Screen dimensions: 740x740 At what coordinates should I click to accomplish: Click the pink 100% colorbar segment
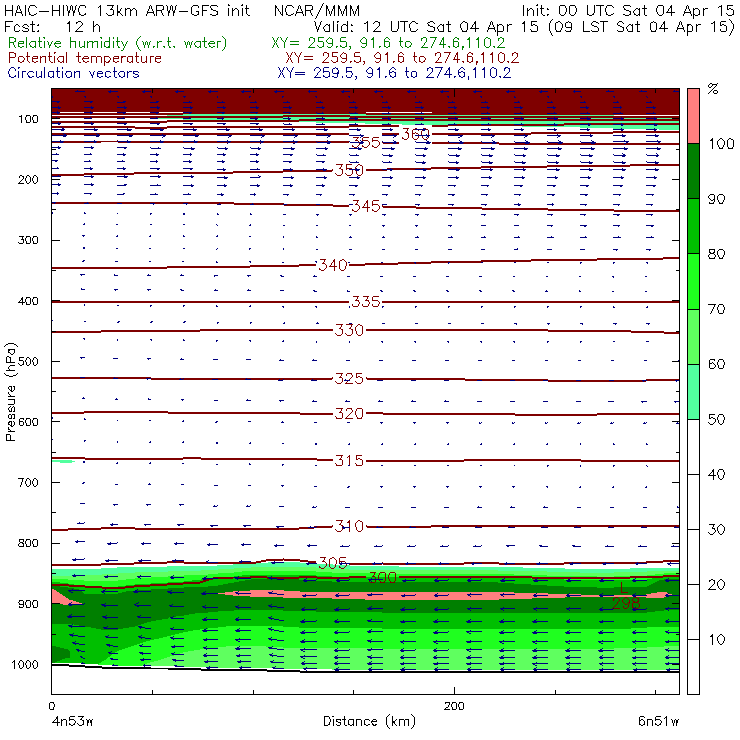pyautogui.click(x=693, y=116)
